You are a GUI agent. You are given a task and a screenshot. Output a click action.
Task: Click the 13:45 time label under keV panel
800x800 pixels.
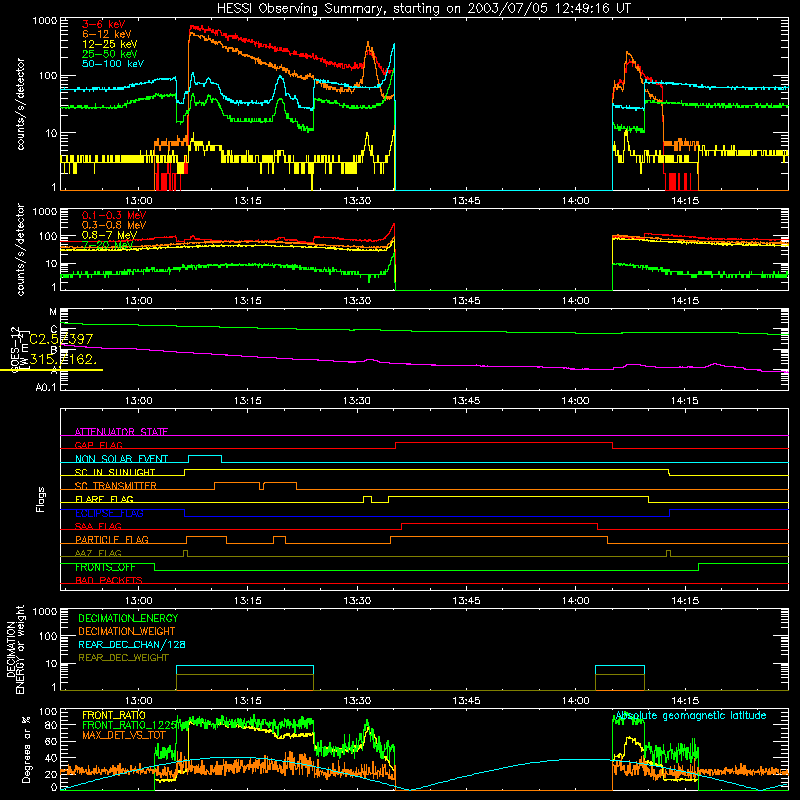(x=466, y=201)
